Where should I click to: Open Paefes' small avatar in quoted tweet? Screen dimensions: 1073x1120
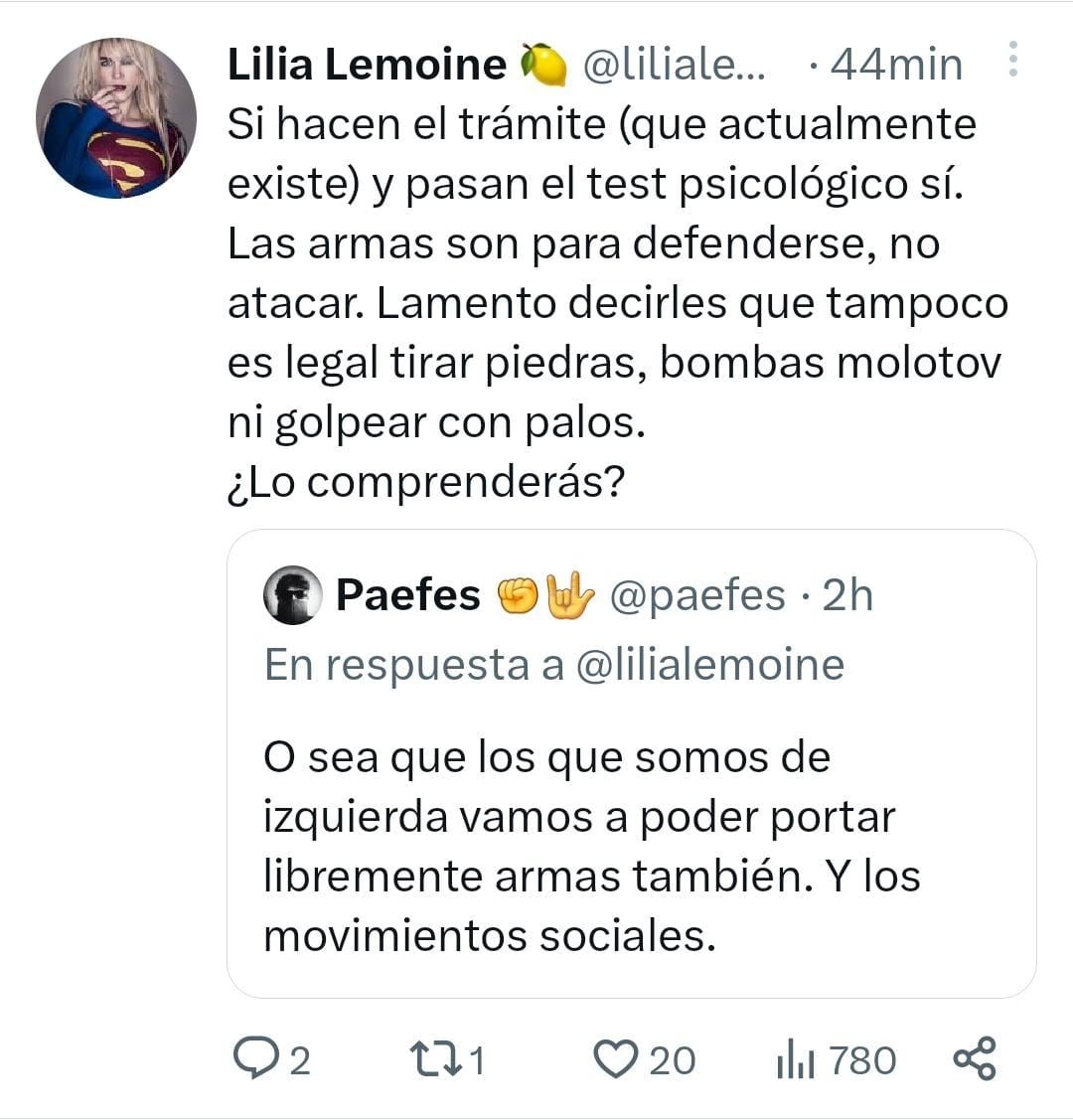(x=292, y=595)
